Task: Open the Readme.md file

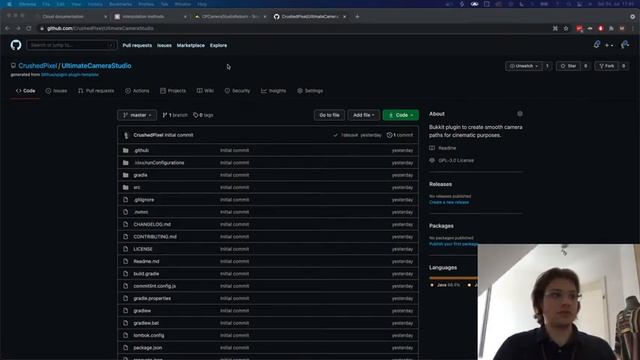Action: (147, 261)
